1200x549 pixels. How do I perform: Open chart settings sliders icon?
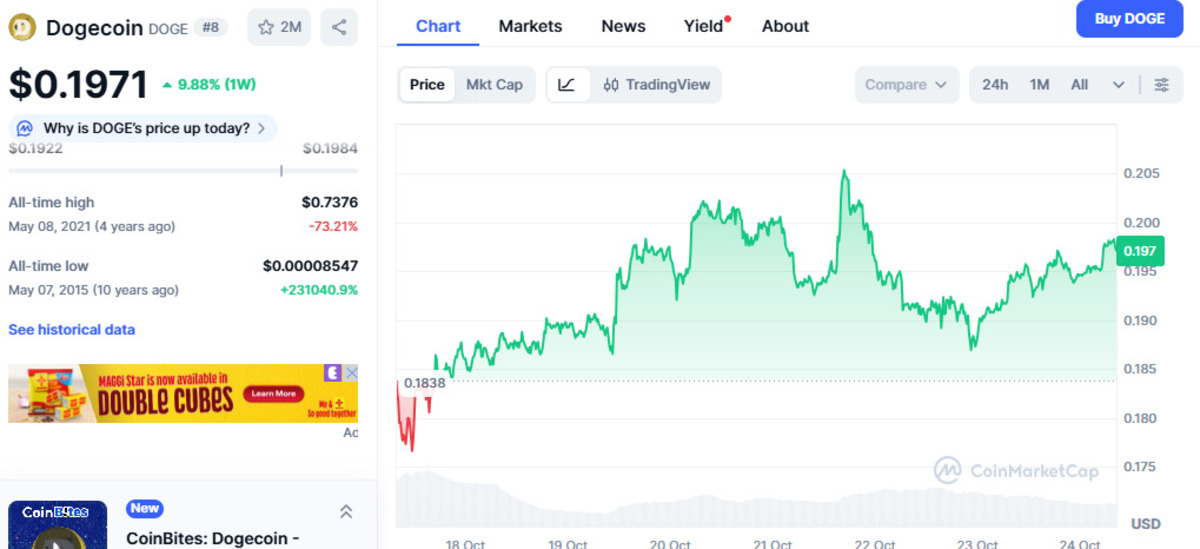[1161, 85]
